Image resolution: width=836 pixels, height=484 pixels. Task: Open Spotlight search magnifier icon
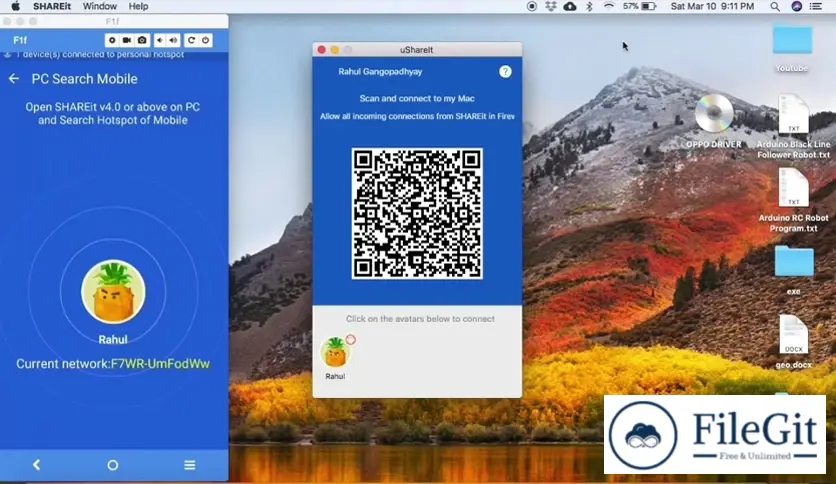coord(775,6)
